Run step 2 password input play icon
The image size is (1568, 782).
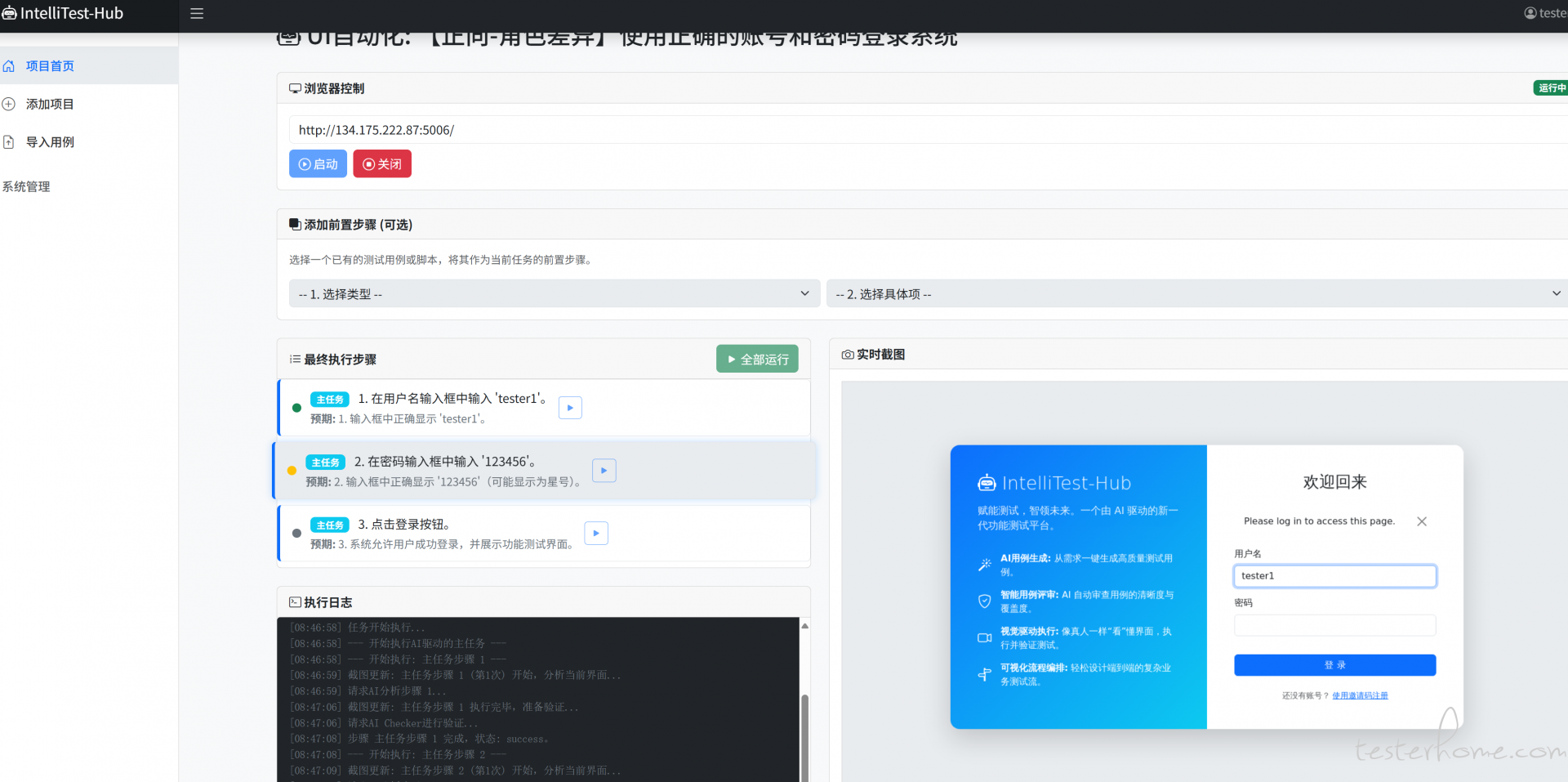click(604, 471)
